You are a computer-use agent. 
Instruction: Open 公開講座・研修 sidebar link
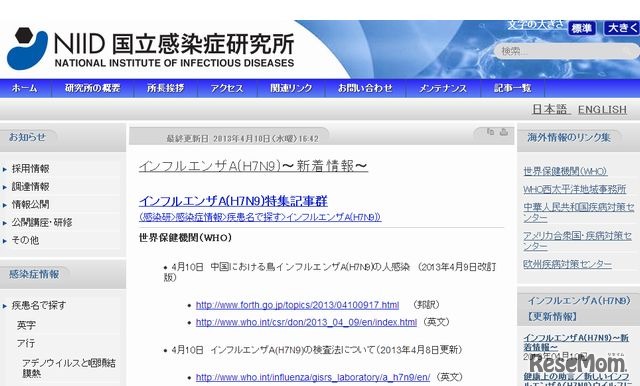pos(42,222)
